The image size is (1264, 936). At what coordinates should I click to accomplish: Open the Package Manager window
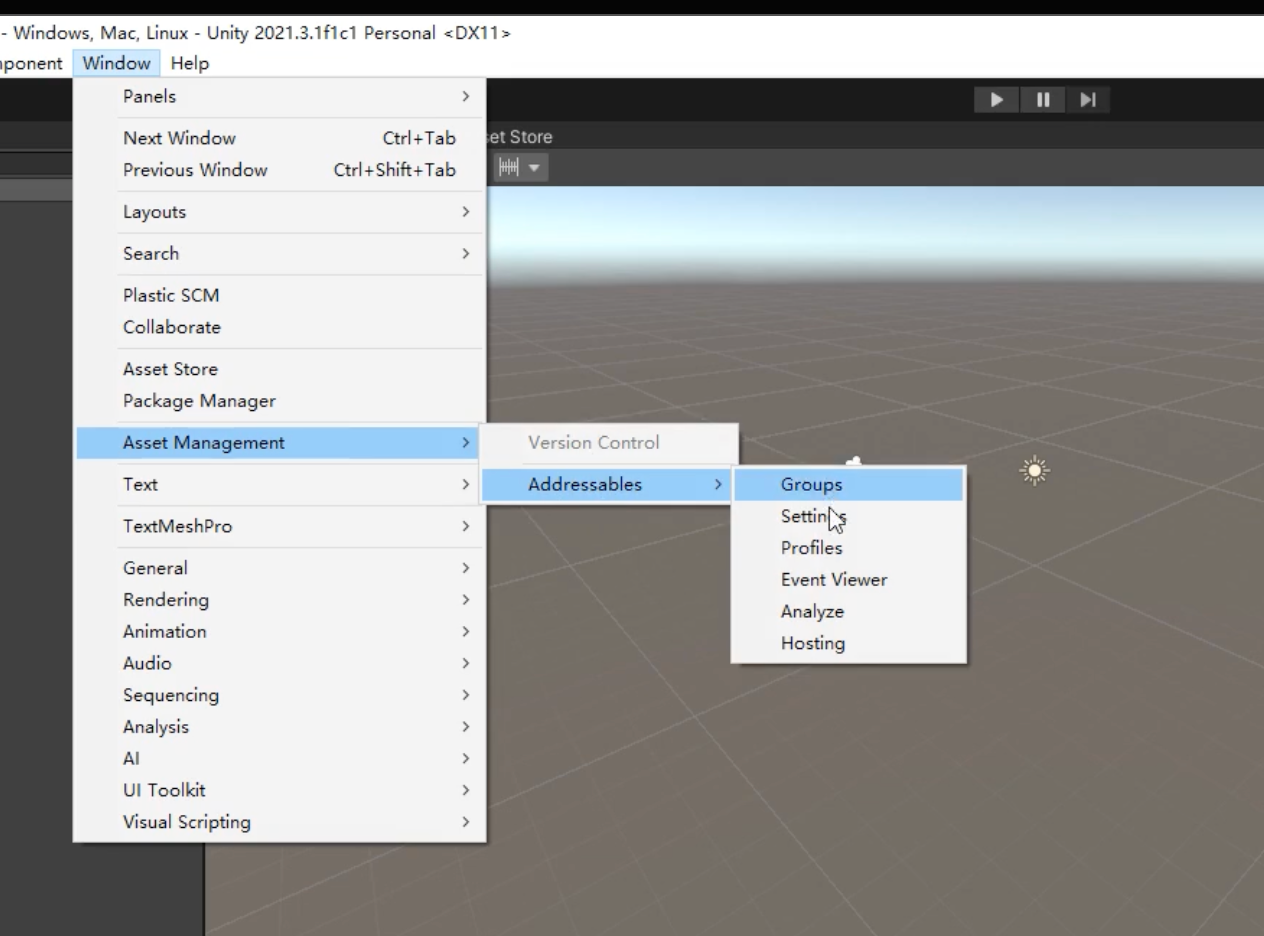point(199,401)
